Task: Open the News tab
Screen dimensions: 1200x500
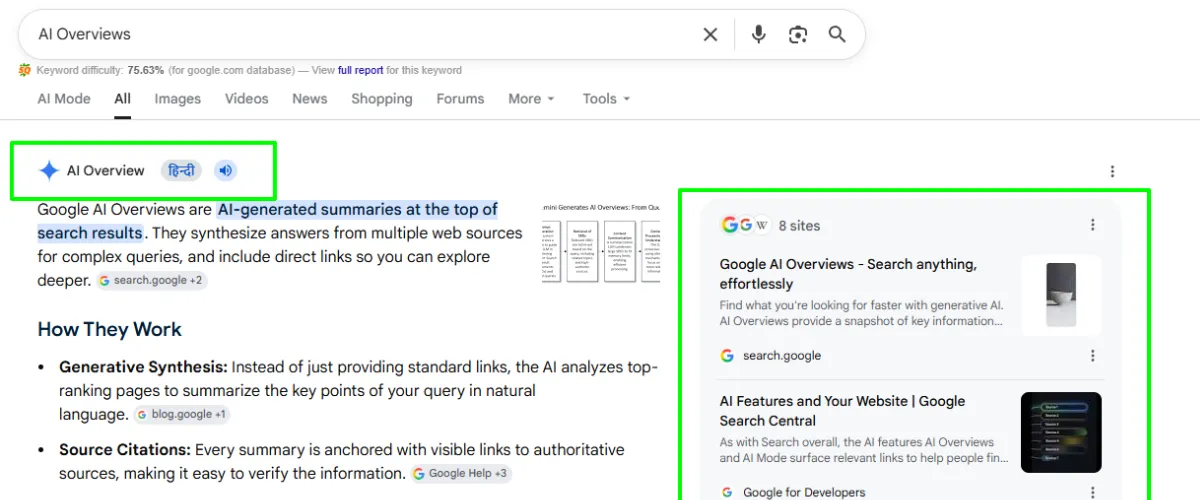Action: pyautogui.click(x=310, y=99)
